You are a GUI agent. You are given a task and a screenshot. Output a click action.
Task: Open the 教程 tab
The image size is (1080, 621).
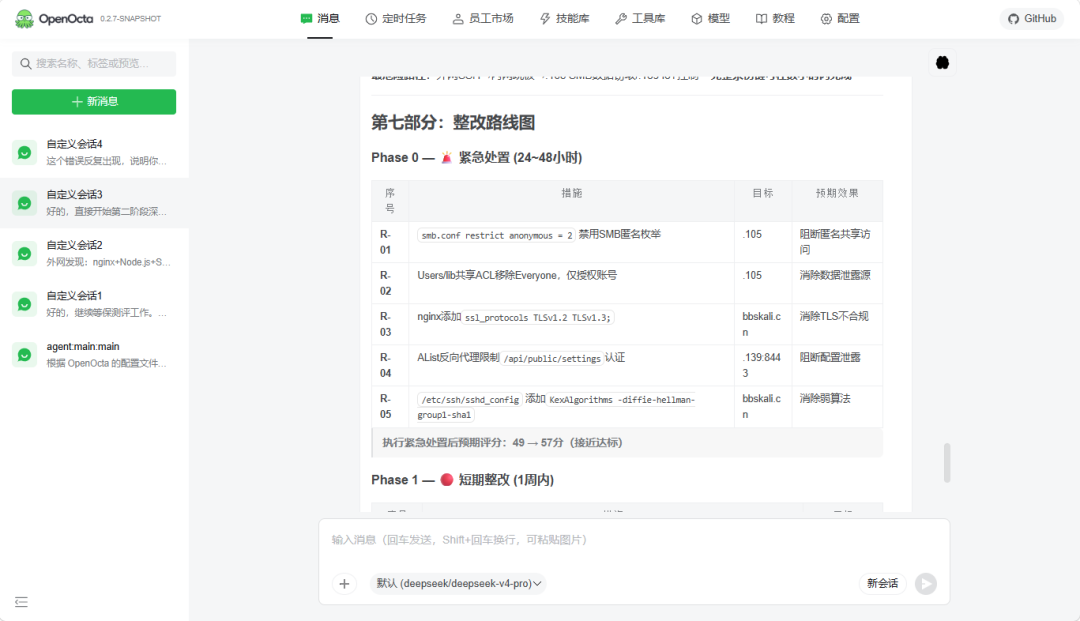[775, 19]
